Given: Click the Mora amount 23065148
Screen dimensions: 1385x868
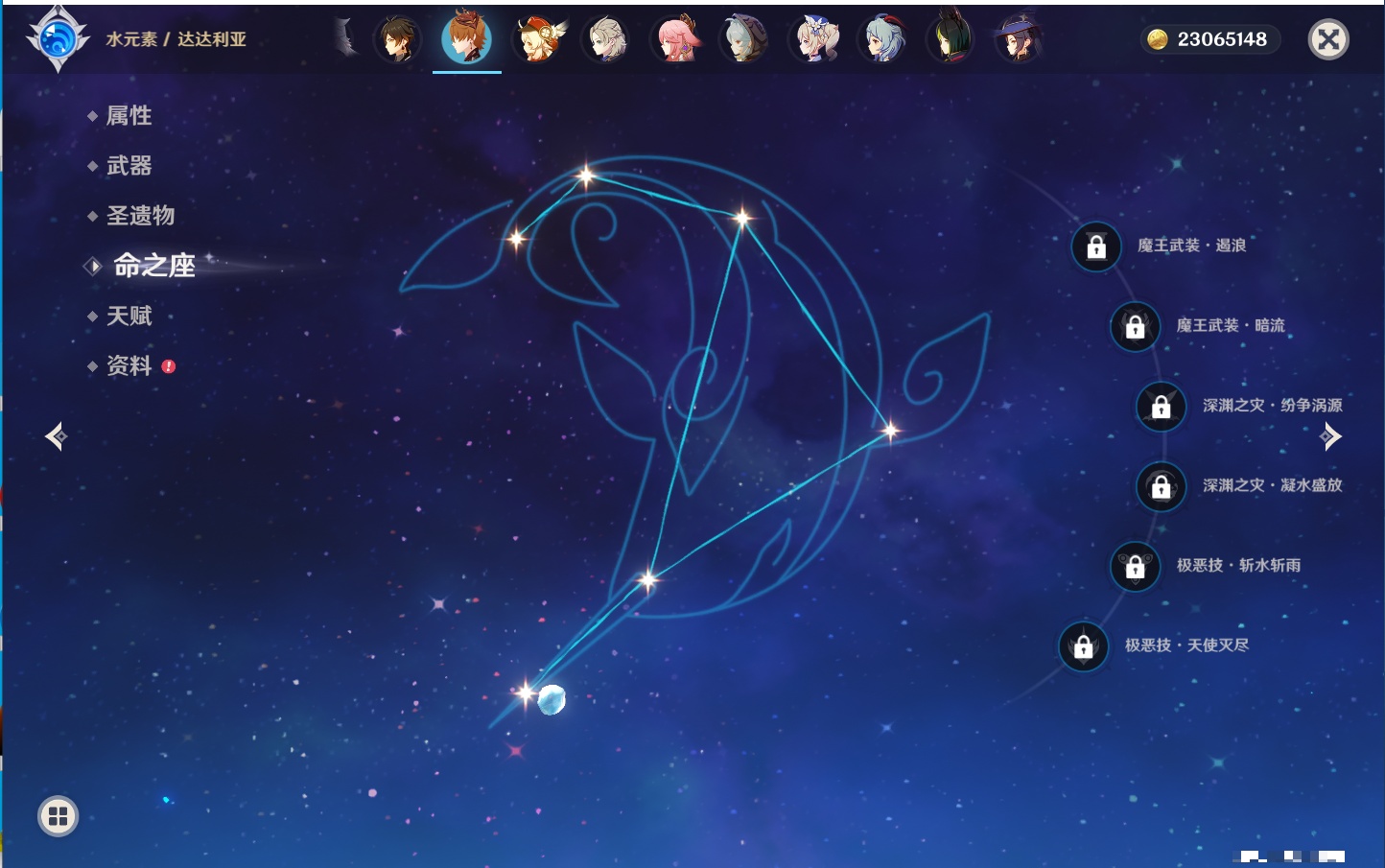Looking at the screenshot, I should point(1222,39).
